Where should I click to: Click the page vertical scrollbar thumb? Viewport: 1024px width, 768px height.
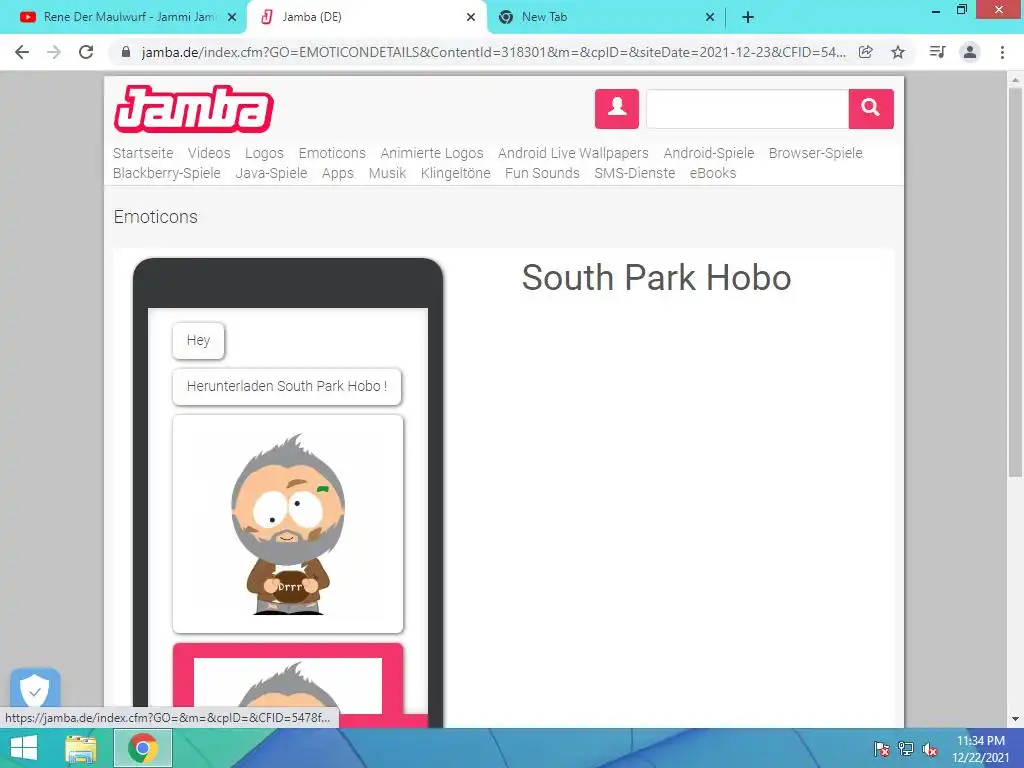[1015, 281]
